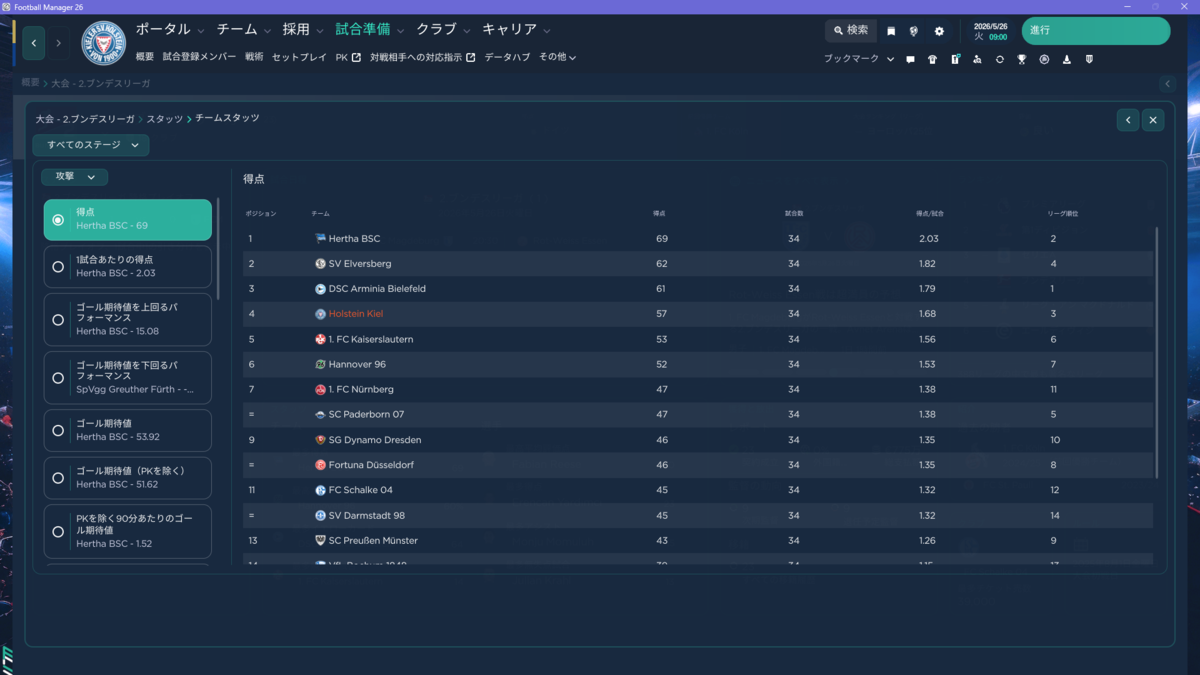Open the 攻撃 category dropdown
Image resolution: width=1200 pixels, height=675 pixels.
75,177
